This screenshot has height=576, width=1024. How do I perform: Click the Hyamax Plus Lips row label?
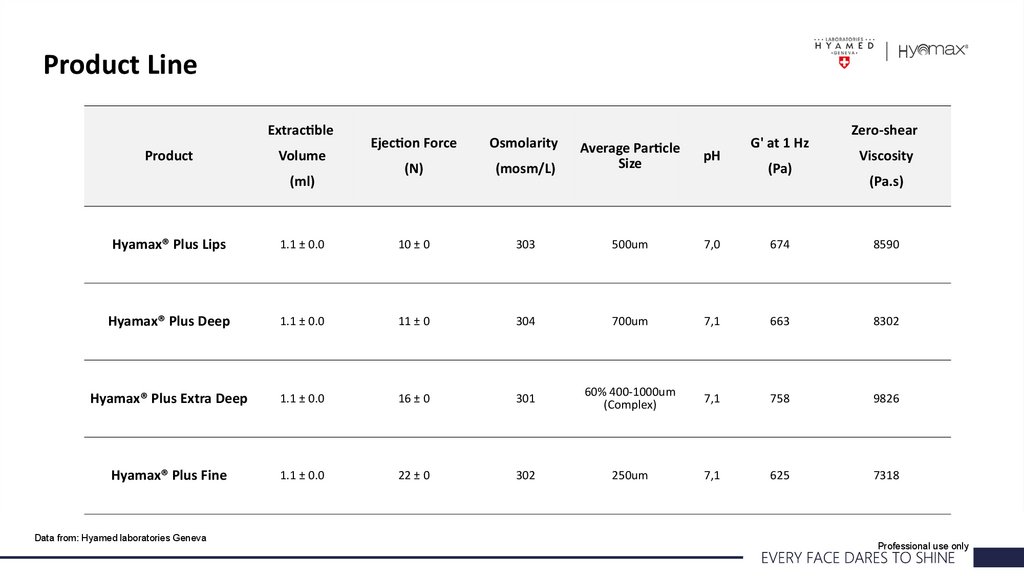[x=169, y=245]
